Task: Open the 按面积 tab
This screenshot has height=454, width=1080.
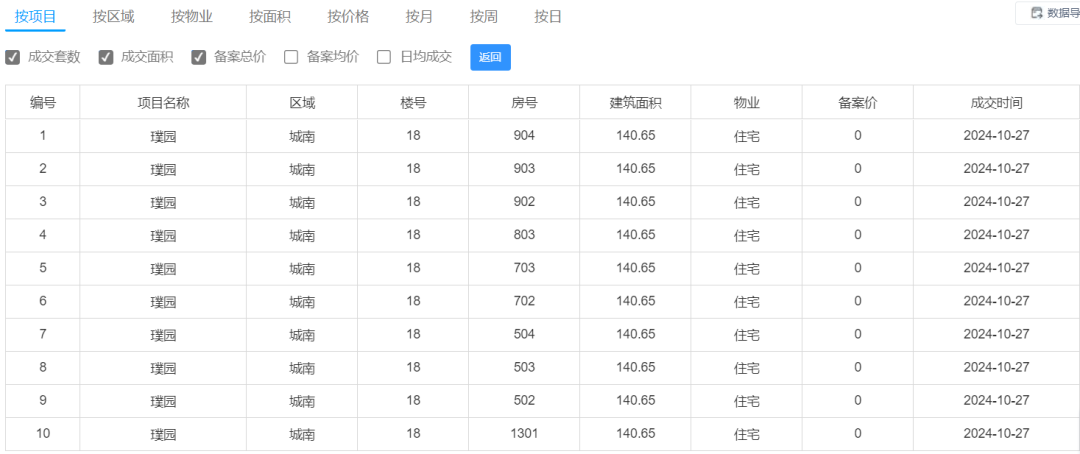Action: click(x=270, y=17)
